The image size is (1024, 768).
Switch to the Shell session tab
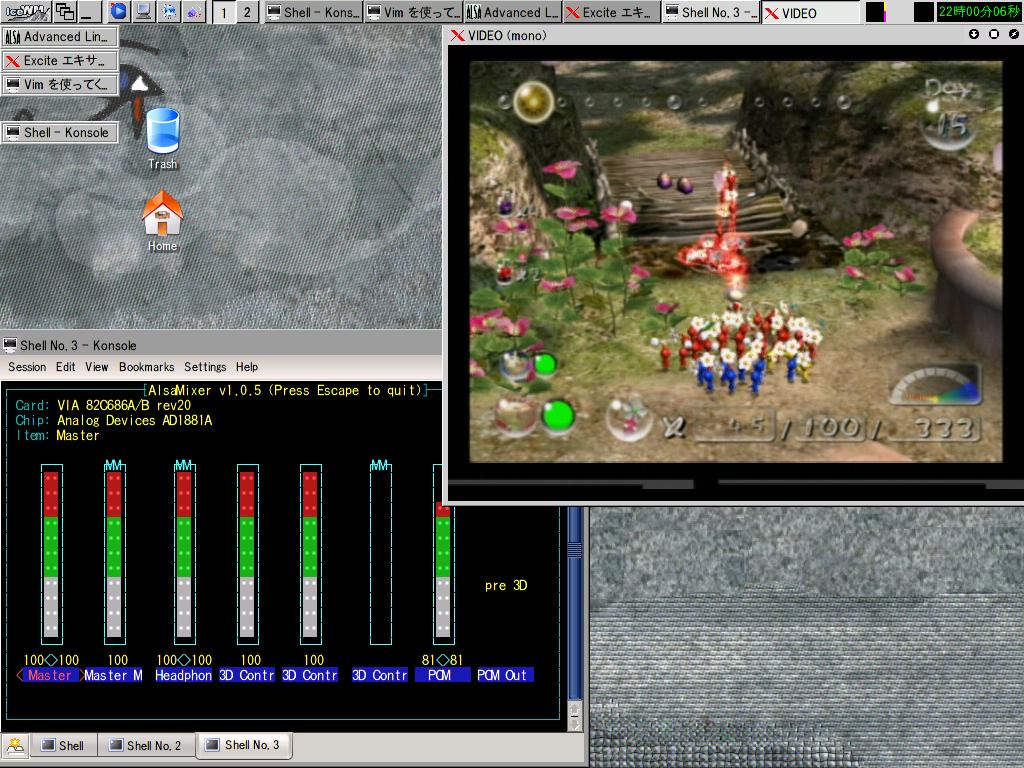(x=63, y=746)
